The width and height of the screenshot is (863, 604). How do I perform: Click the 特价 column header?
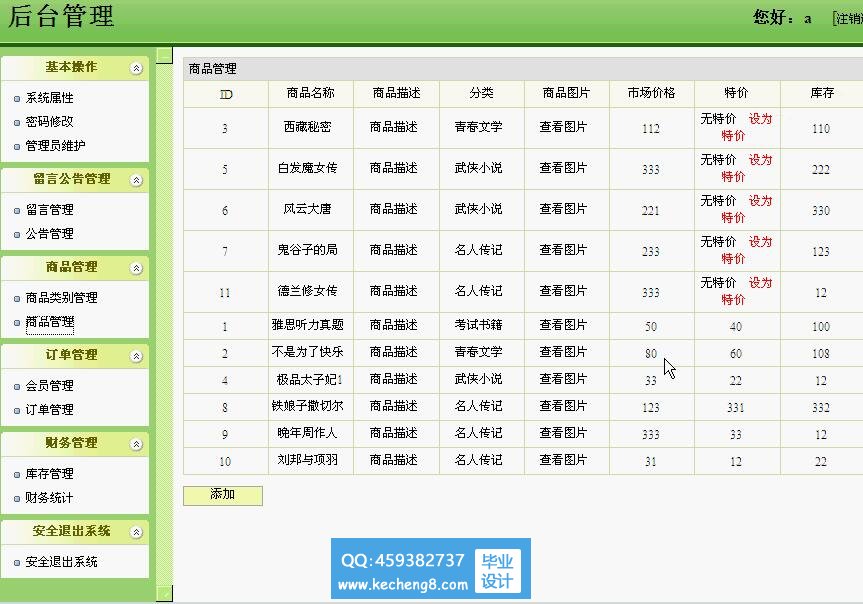click(x=736, y=93)
